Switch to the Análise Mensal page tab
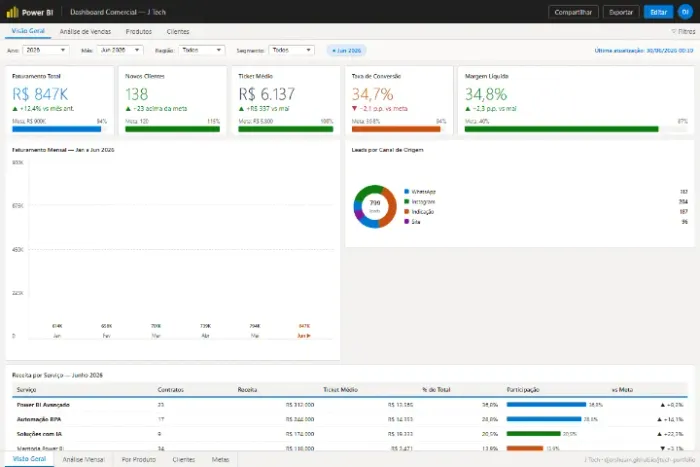Image resolution: width=700 pixels, height=467 pixels. (x=83, y=459)
